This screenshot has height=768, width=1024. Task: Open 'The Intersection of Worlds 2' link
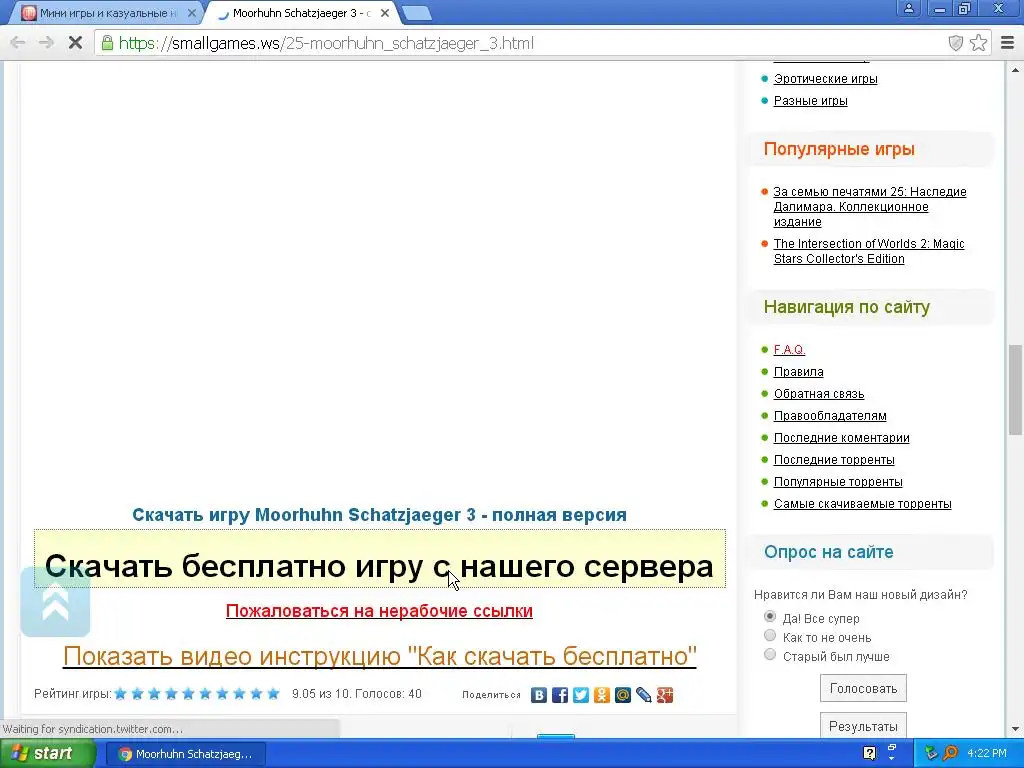[869, 251]
